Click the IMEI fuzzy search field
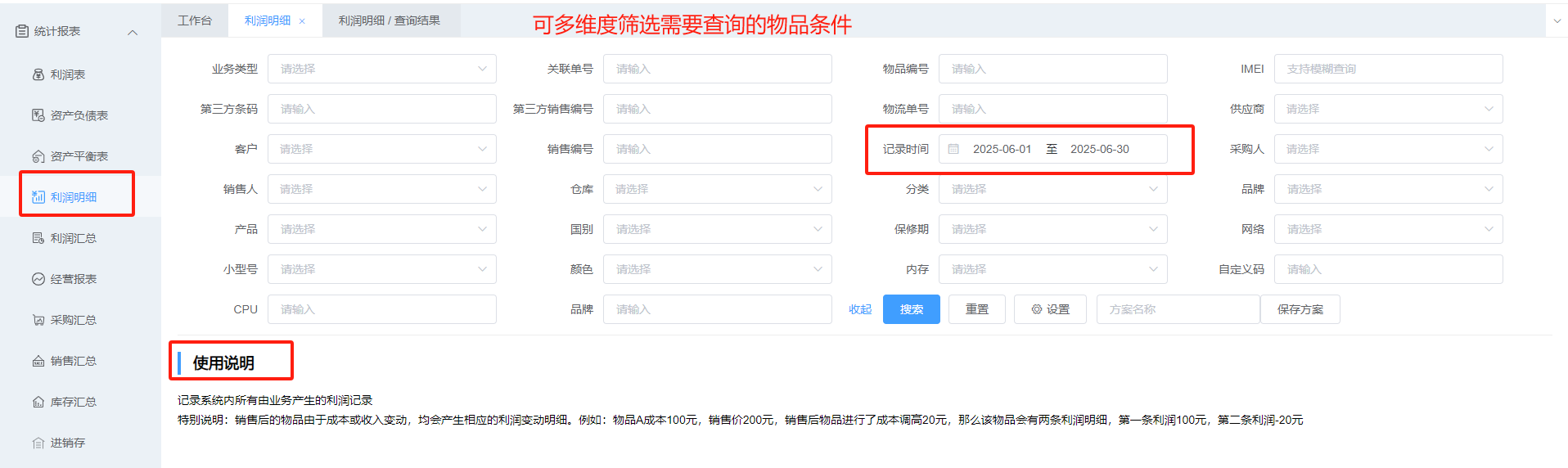This screenshot has width=1568, height=468. [x=1389, y=69]
